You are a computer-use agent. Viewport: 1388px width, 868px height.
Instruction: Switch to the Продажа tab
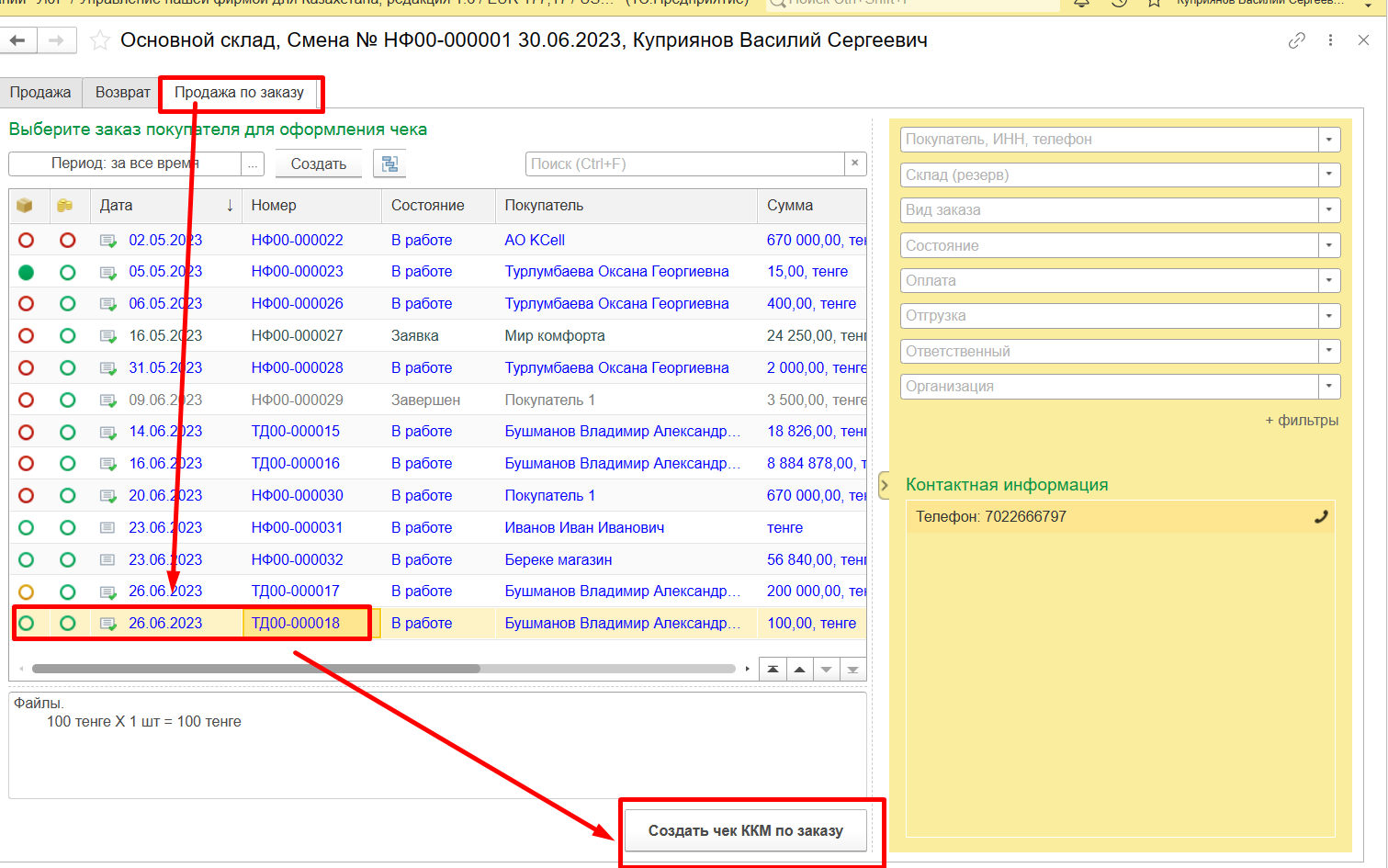coord(40,93)
